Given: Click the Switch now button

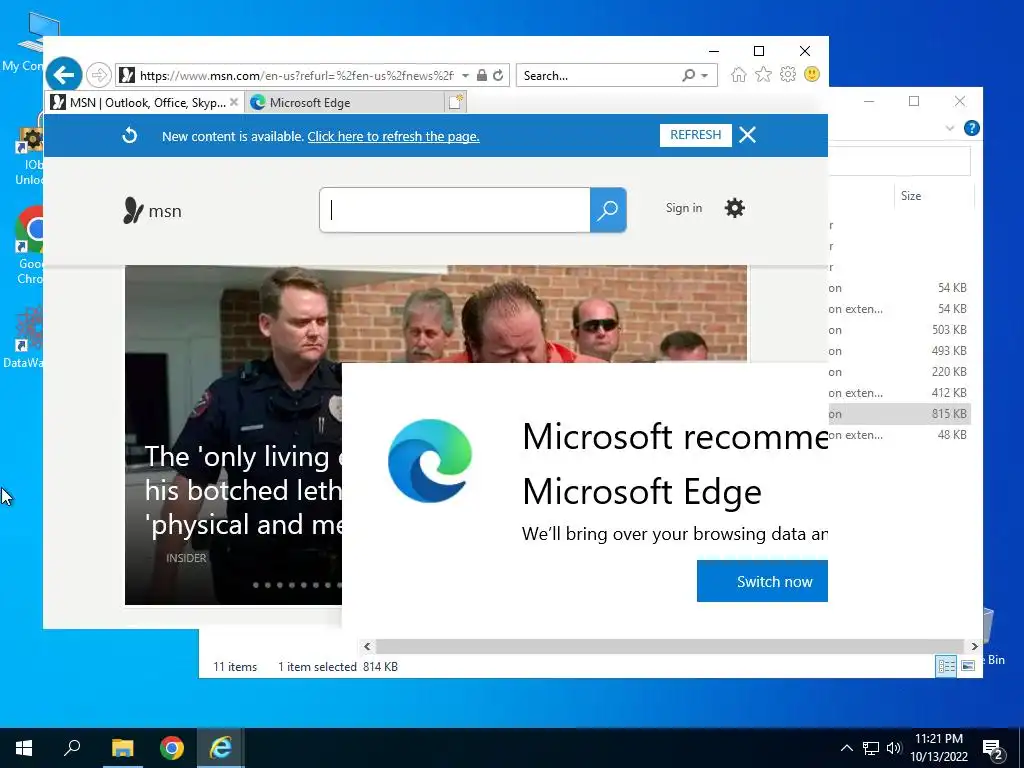Looking at the screenshot, I should [762, 581].
